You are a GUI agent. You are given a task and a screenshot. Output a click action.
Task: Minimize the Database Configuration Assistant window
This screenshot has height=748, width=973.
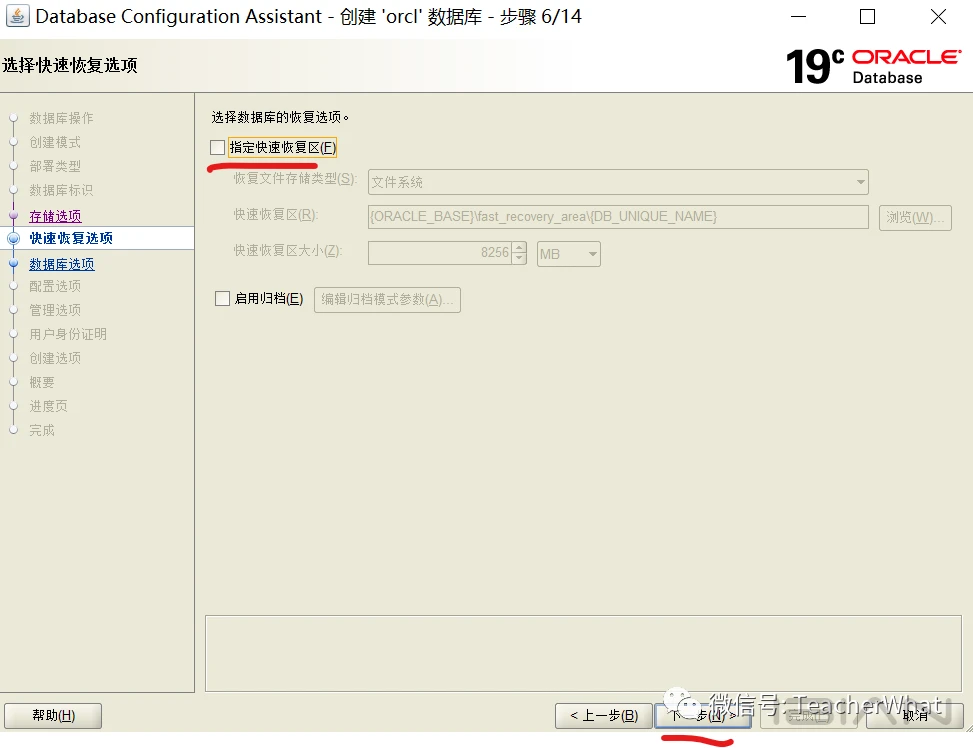coord(799,17)
